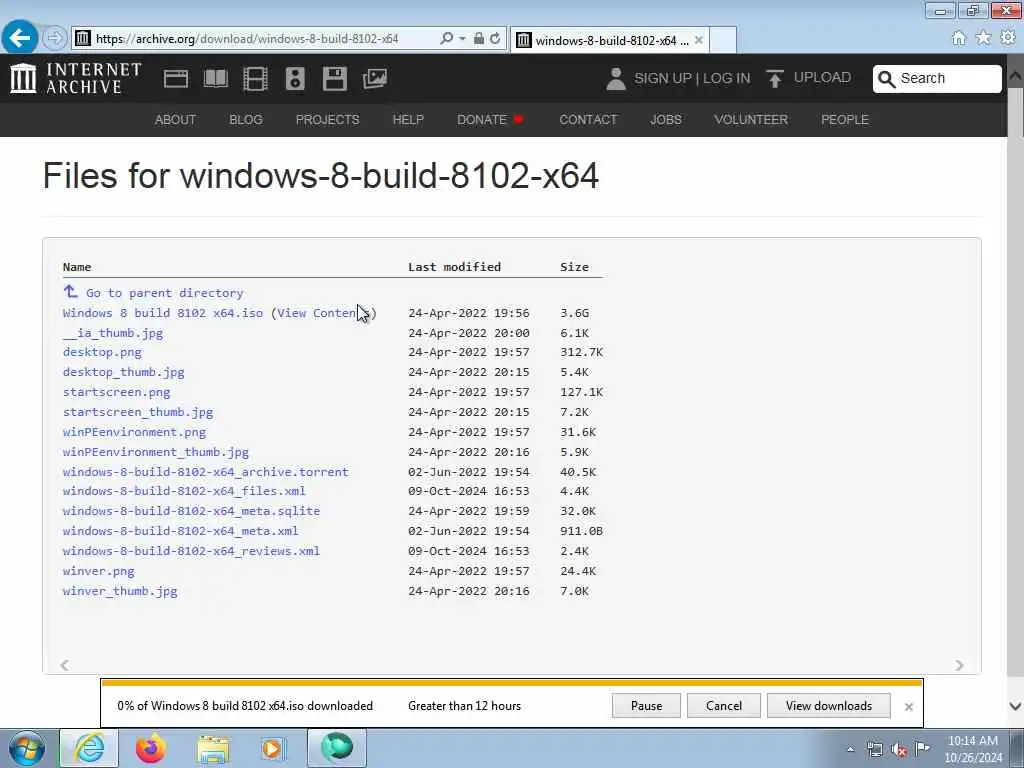
Task: Open the Audio speaker icon
Action: [x=295, y=79]
